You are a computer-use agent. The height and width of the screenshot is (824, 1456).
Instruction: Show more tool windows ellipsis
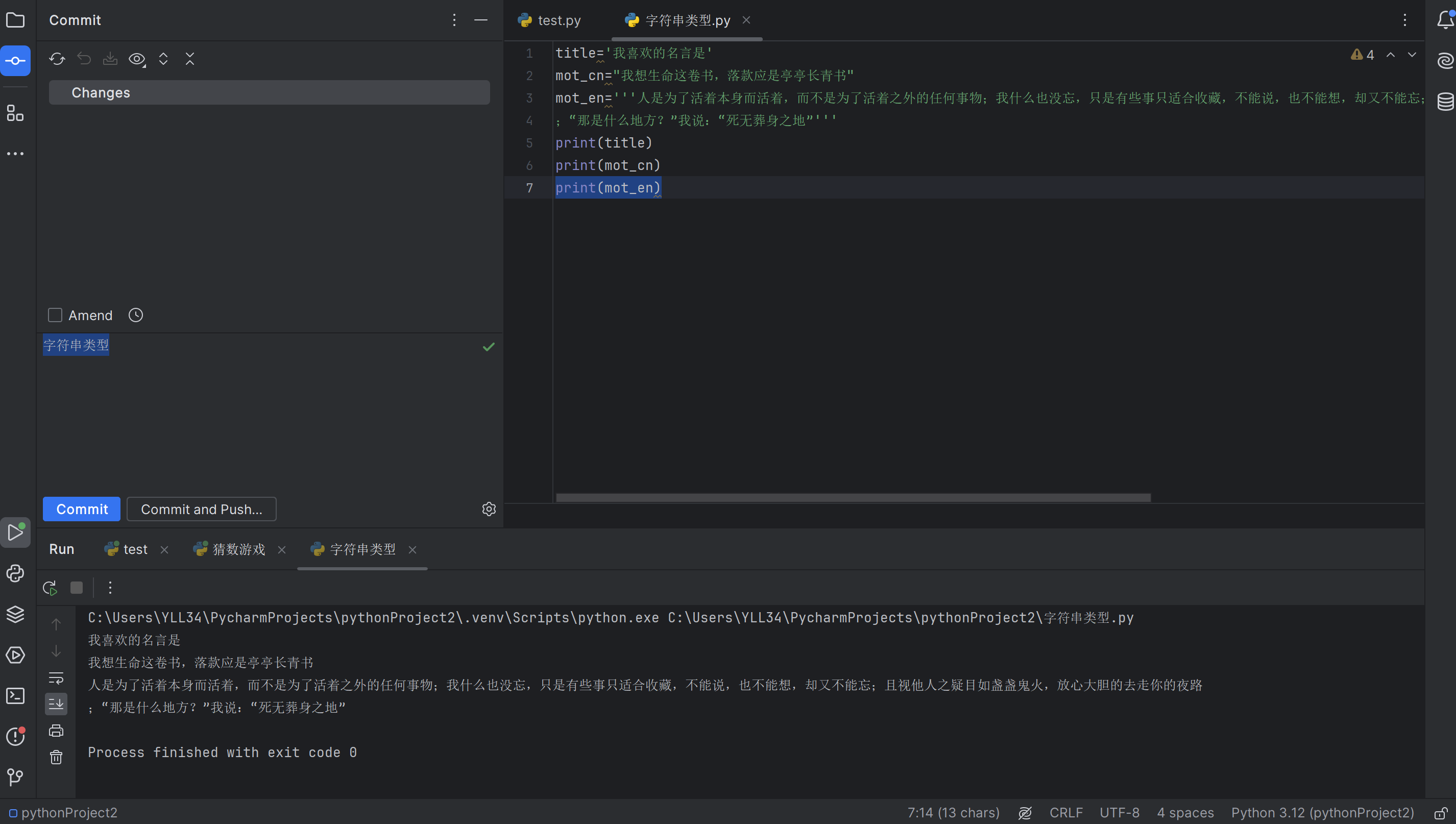click(x=15, y=153)
